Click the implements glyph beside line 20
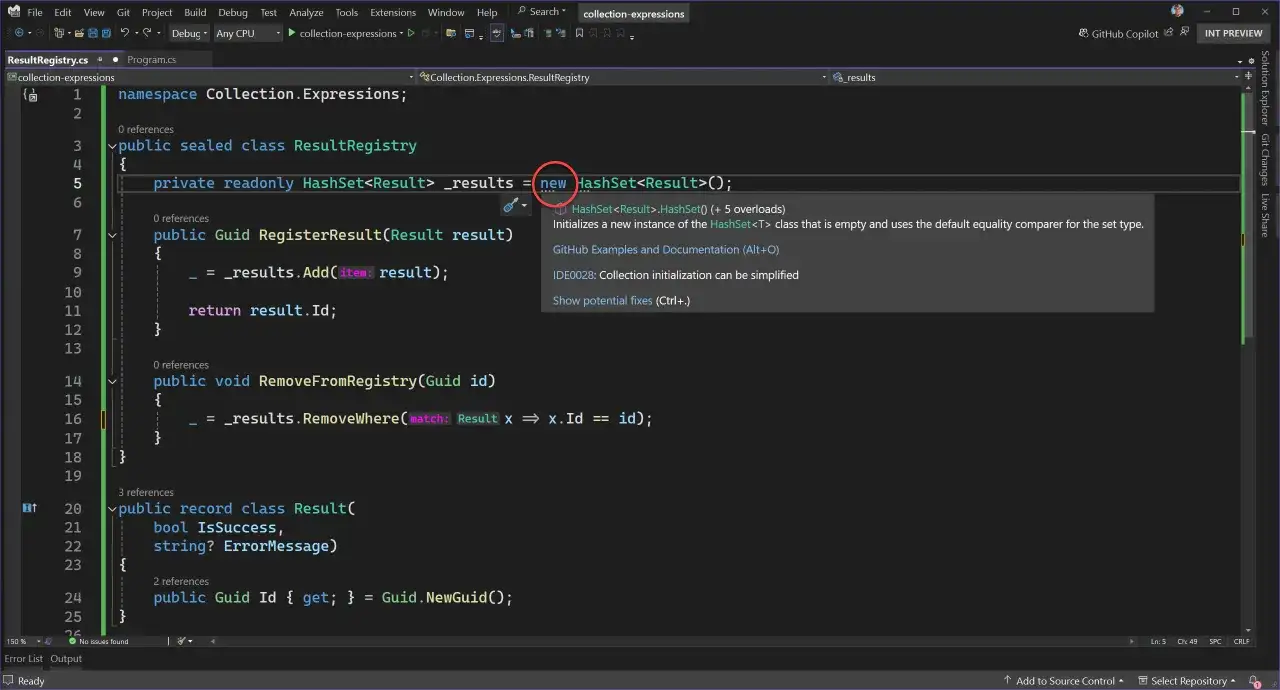The height and width of the screenshot is (690, 1280). [30, 508]
